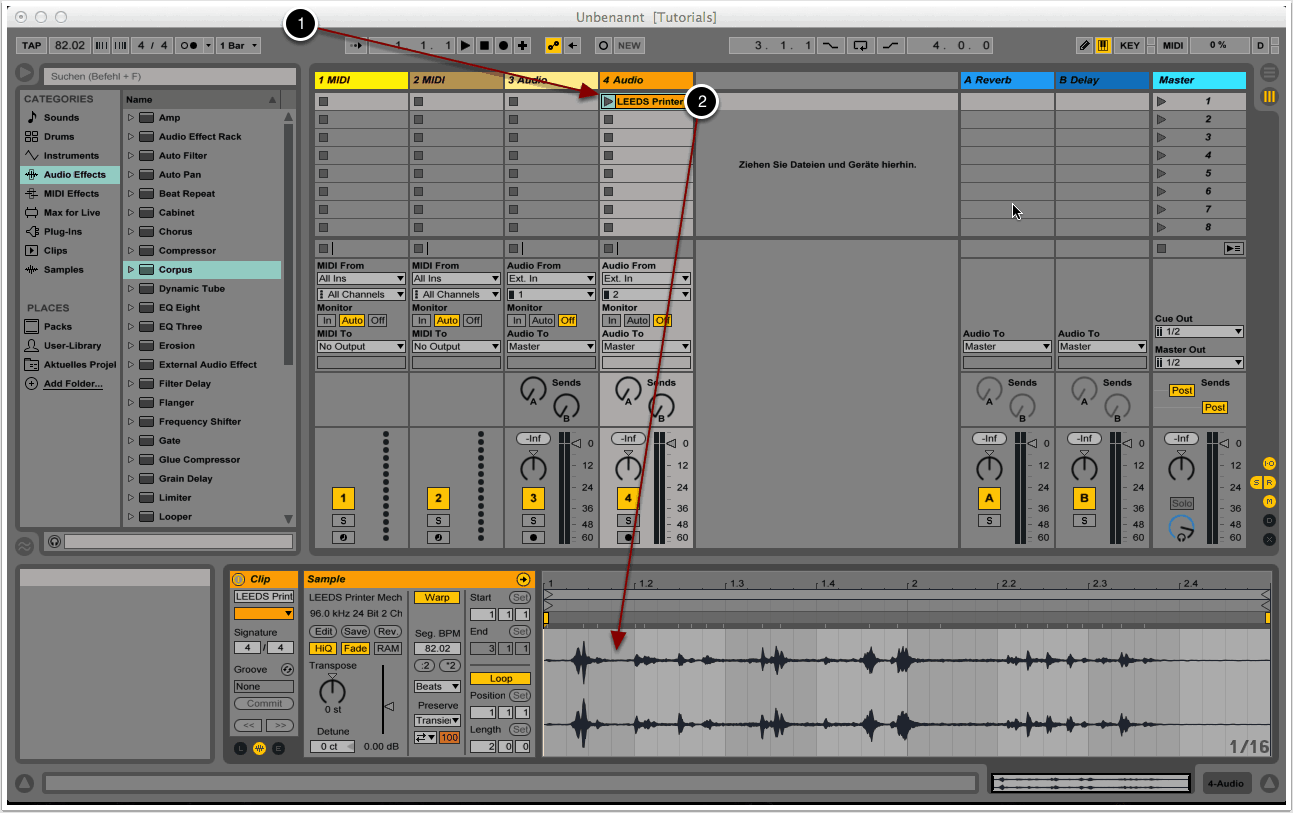Screen dimensions: 1293x813
Task: Select Audio Effects category
Action: coord(74,174)
